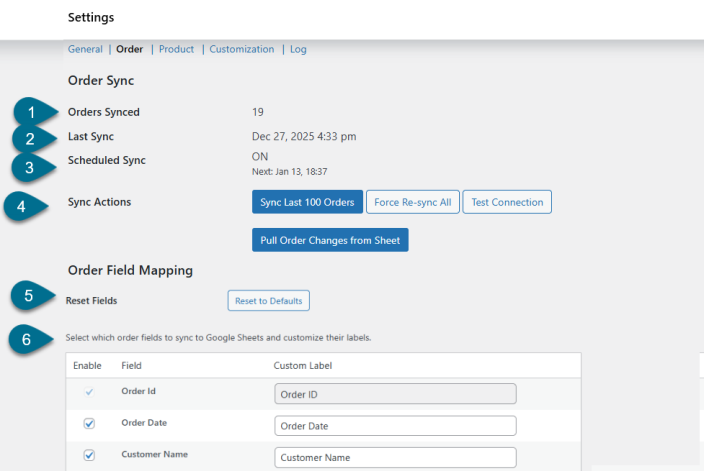Run Test Connection

507,202
